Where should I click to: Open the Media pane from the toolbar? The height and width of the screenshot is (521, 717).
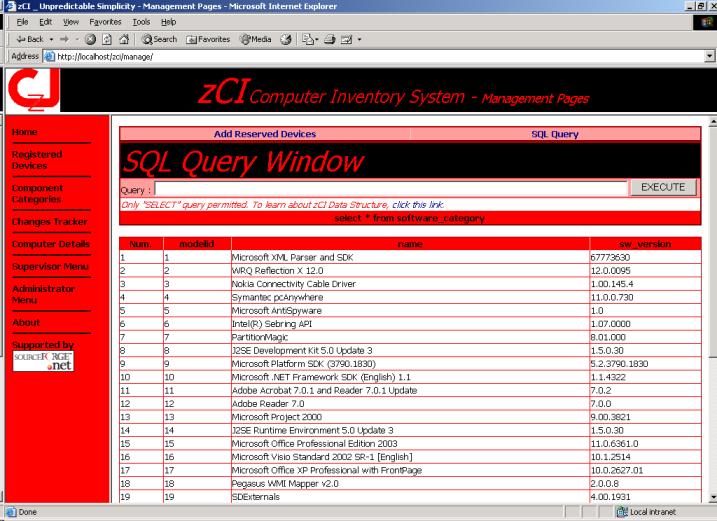pos(256,39)
